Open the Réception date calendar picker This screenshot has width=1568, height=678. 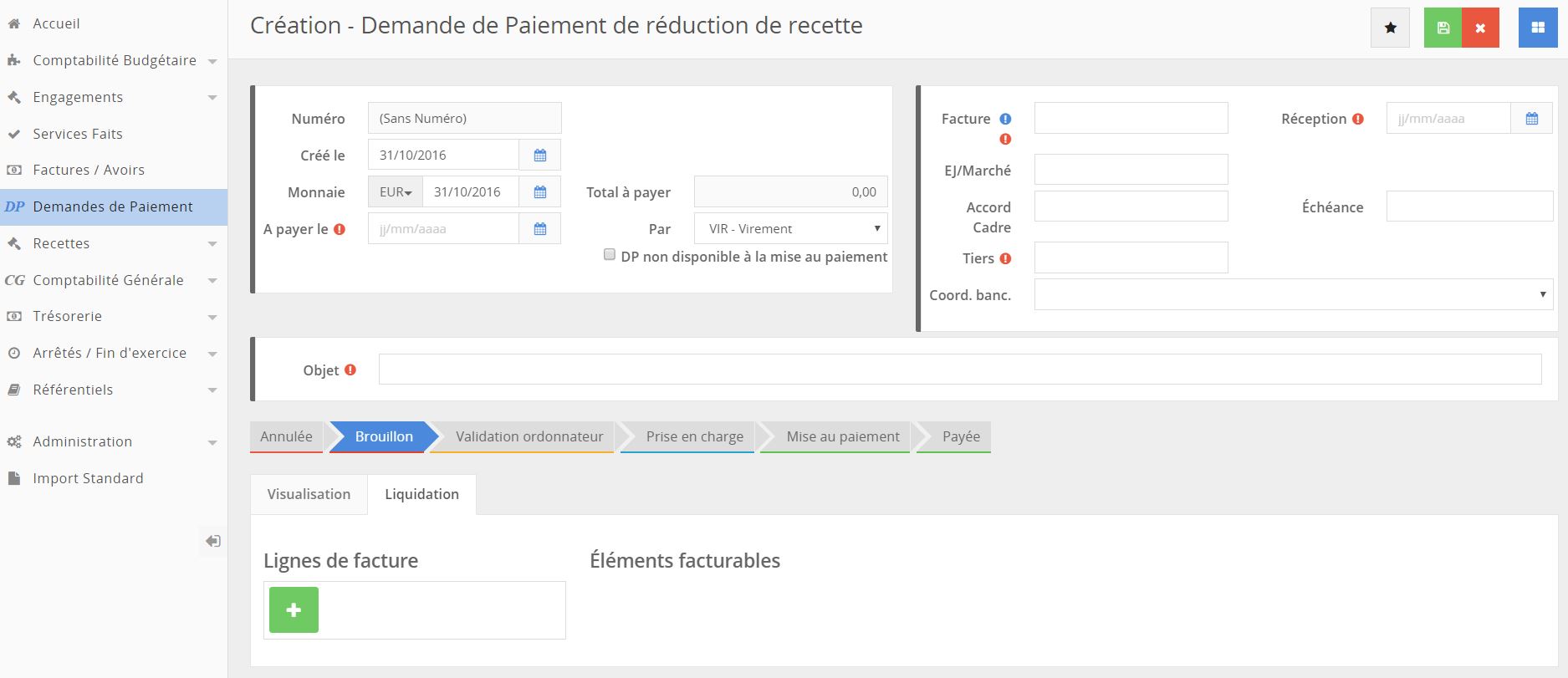(x=1531, y=119)
